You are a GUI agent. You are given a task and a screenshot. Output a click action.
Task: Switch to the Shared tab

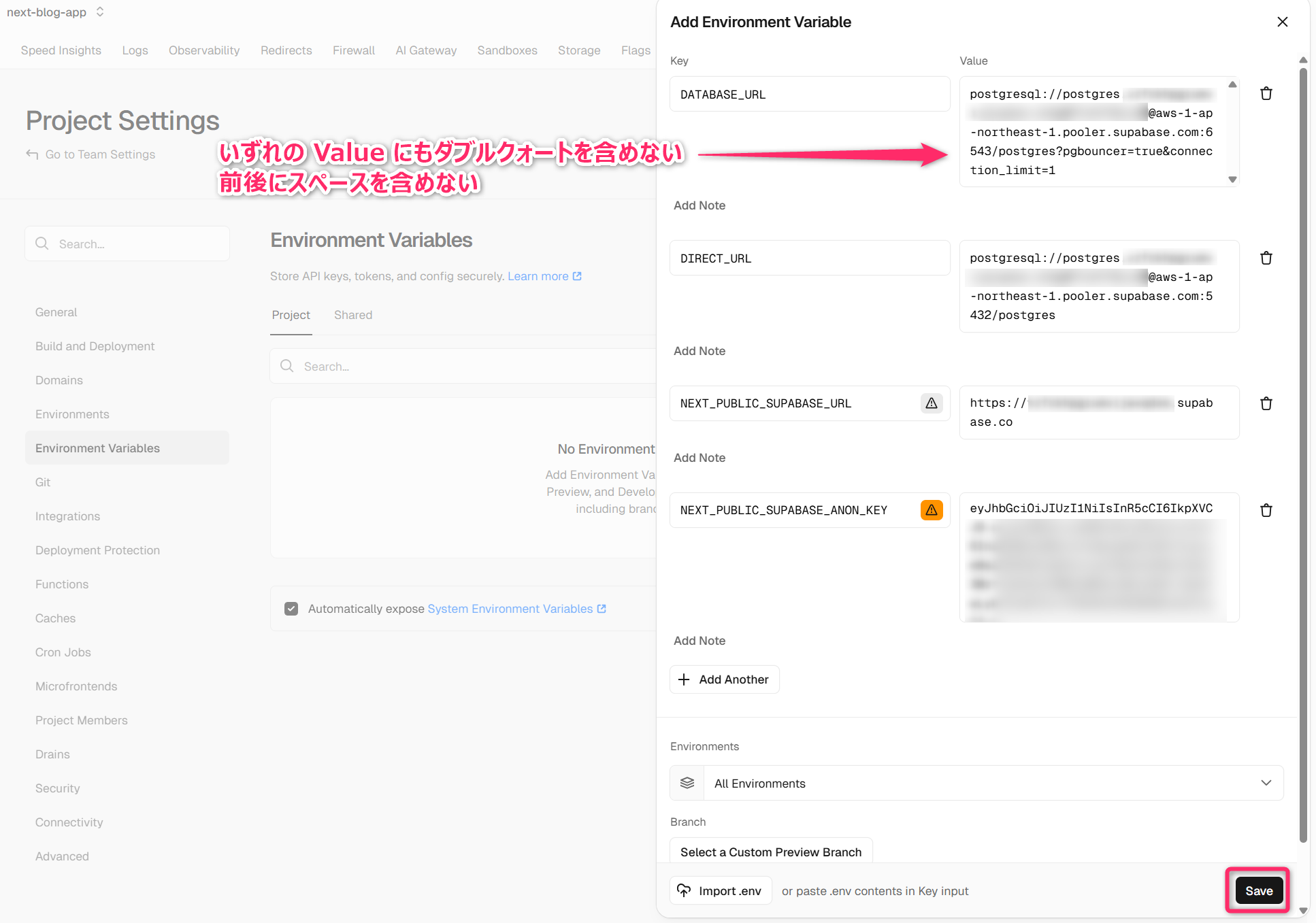pos(352,315)
